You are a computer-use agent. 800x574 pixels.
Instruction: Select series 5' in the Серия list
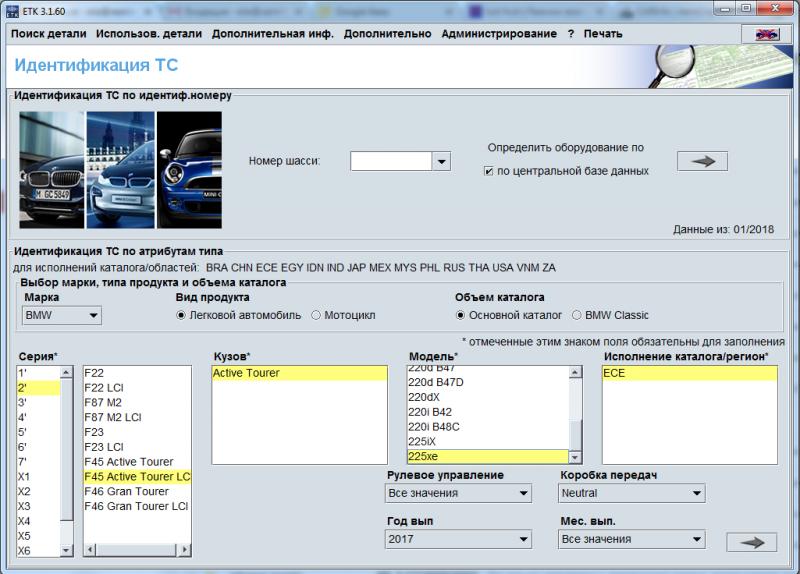click(38, 432)
